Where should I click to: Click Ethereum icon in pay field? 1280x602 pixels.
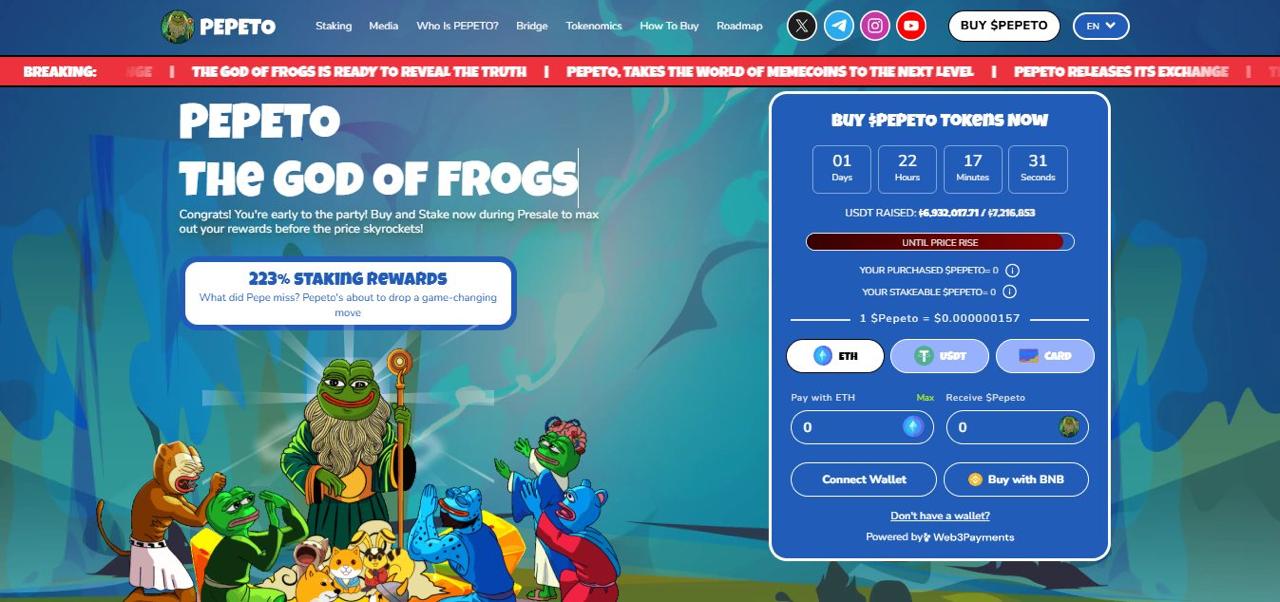[x=913, y=427]
